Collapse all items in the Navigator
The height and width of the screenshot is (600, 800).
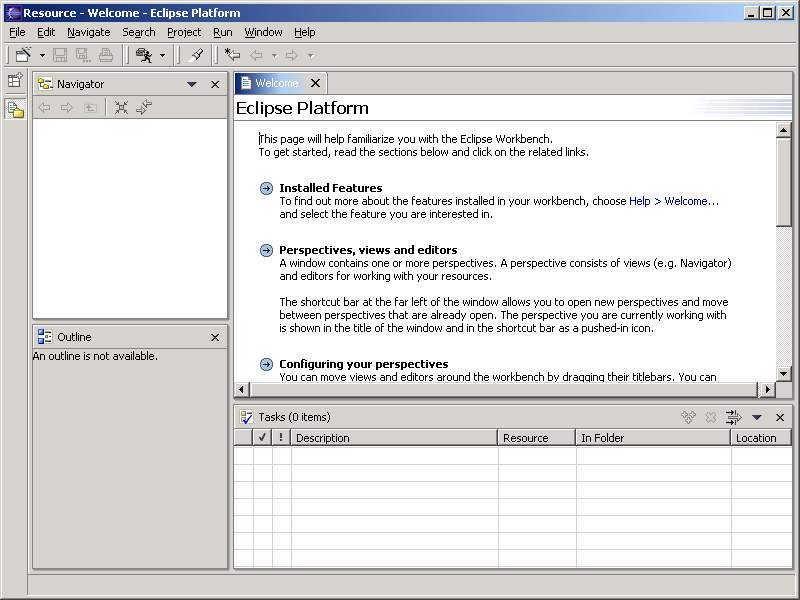(x=121, y=107)
